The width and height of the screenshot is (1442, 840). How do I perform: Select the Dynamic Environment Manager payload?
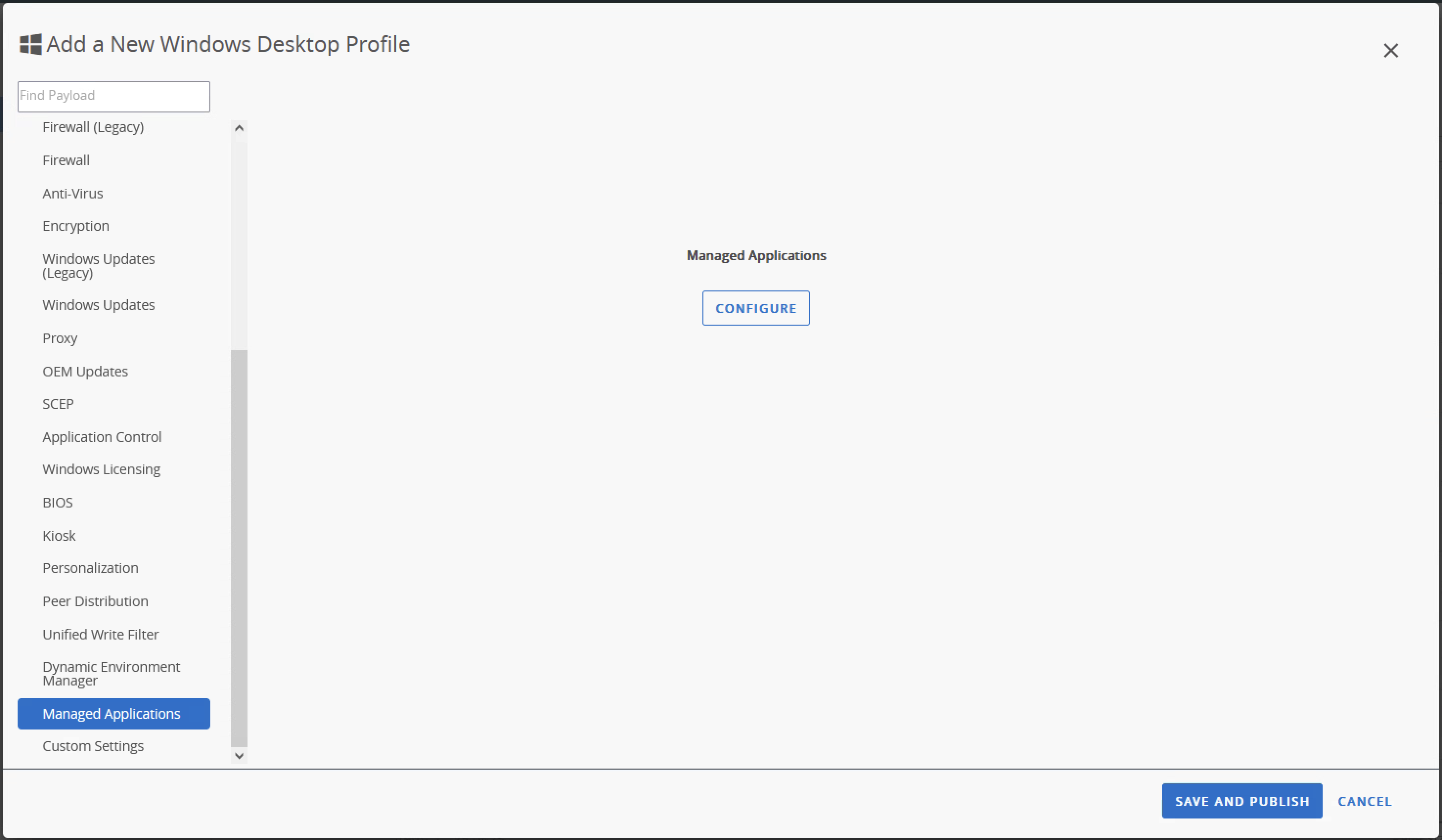(x=111, y=674)
